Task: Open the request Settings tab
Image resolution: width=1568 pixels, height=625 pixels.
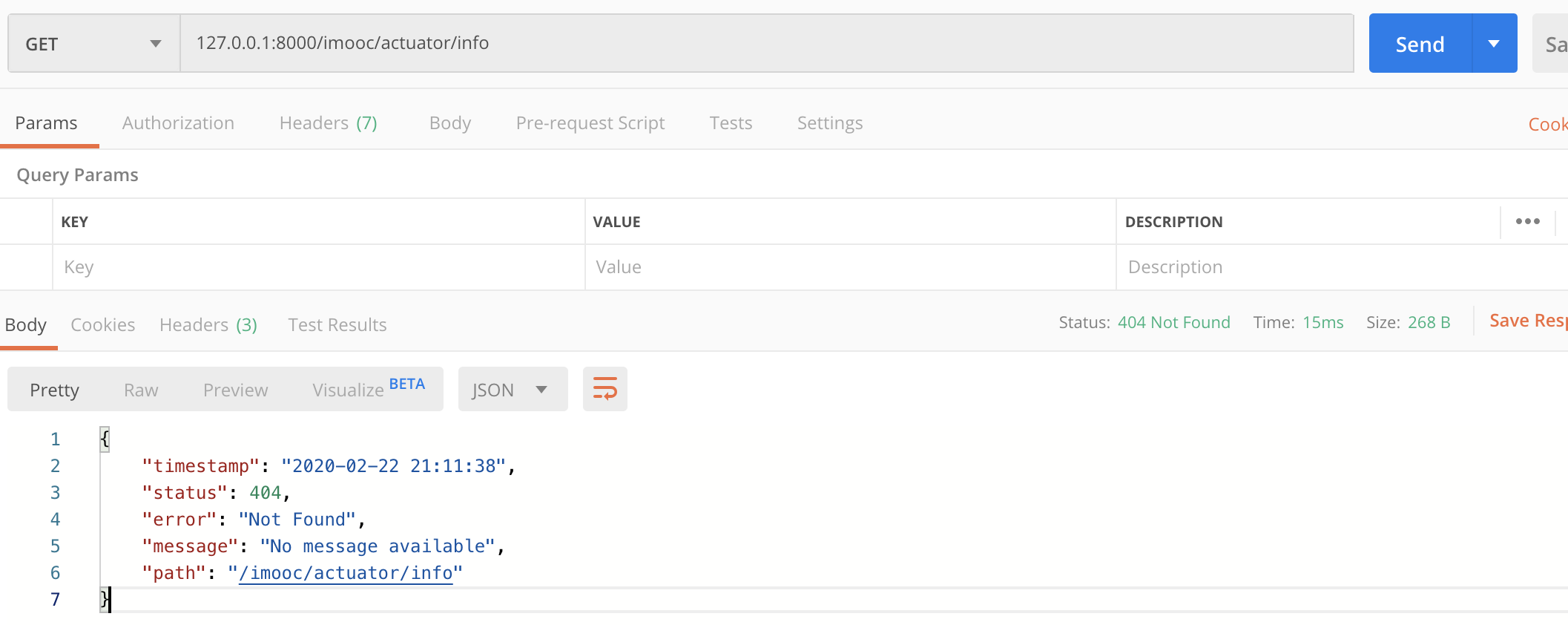Action: [829, 123]
